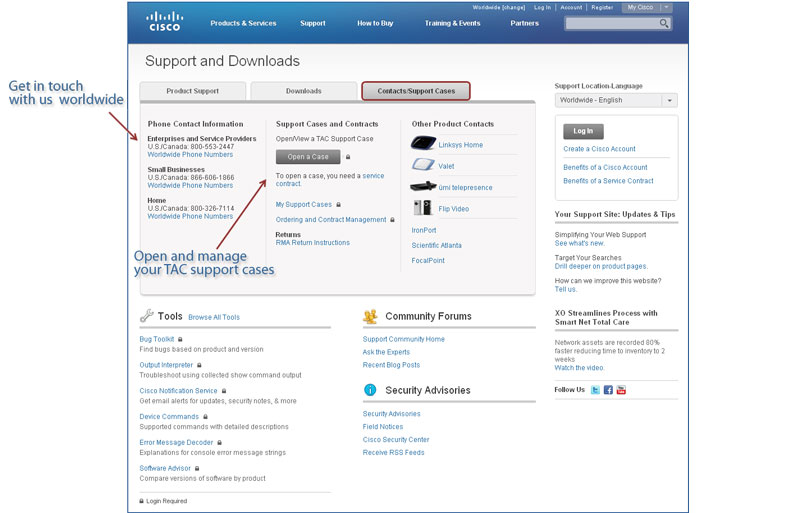The image size is (800, 513).
Task: Open Benefits of a Service Contract
Action: (x=608, y=181)
